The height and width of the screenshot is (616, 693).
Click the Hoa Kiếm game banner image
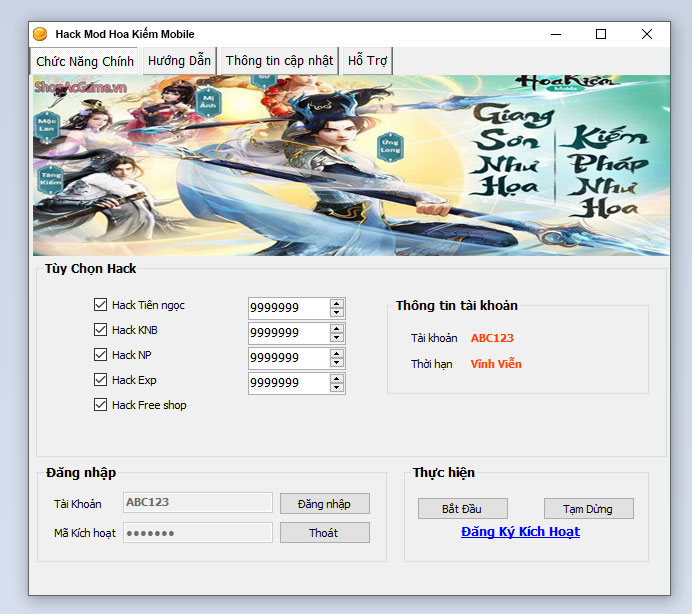(x=351, y=165)
